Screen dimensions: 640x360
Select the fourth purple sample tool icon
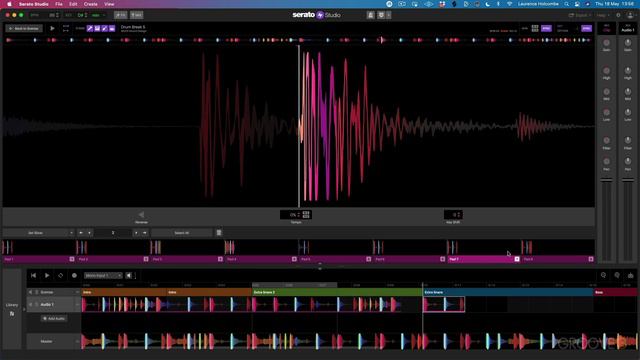pos(112,29)
